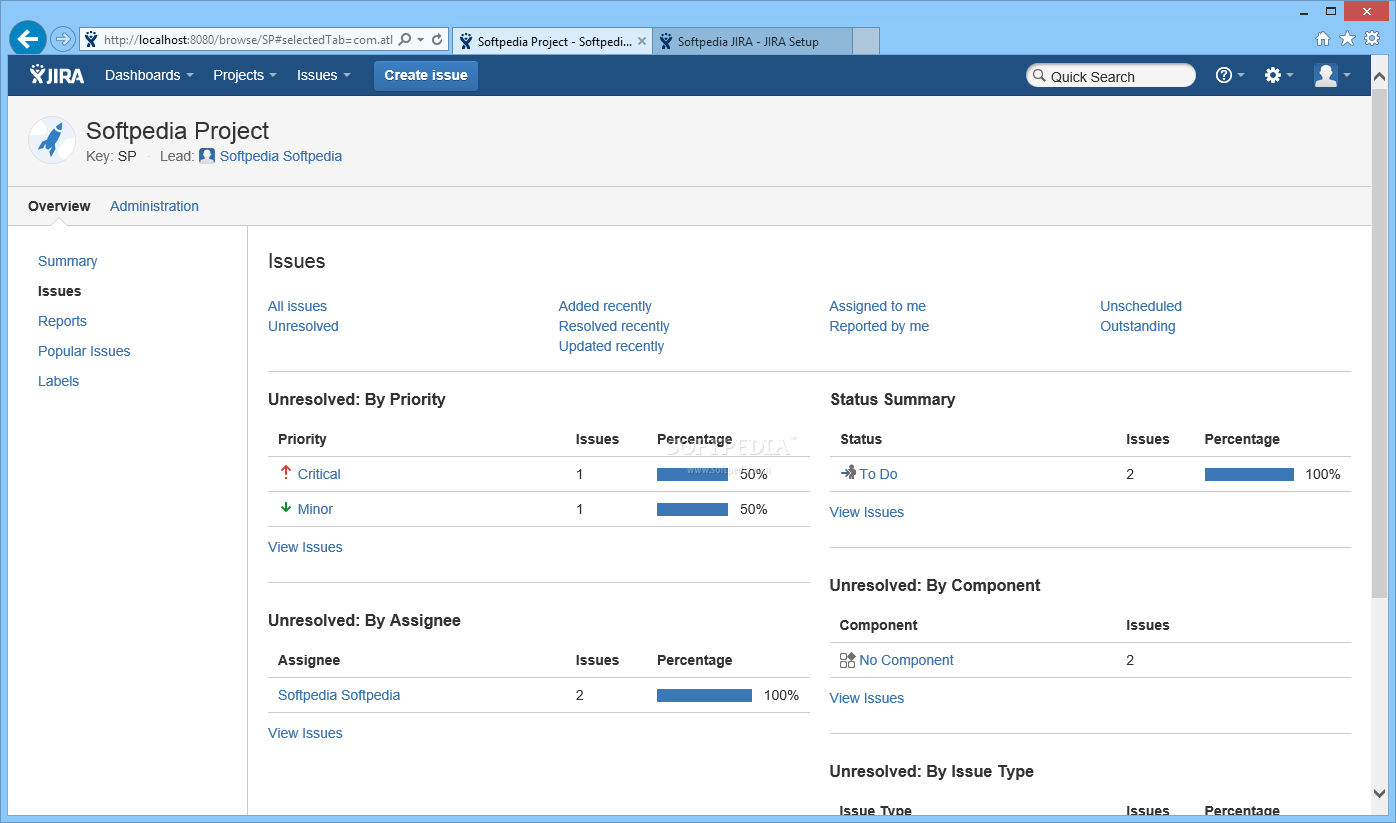
Task: Expand the Dashboards dropdown menu
Action: click(x=149, y=75)
